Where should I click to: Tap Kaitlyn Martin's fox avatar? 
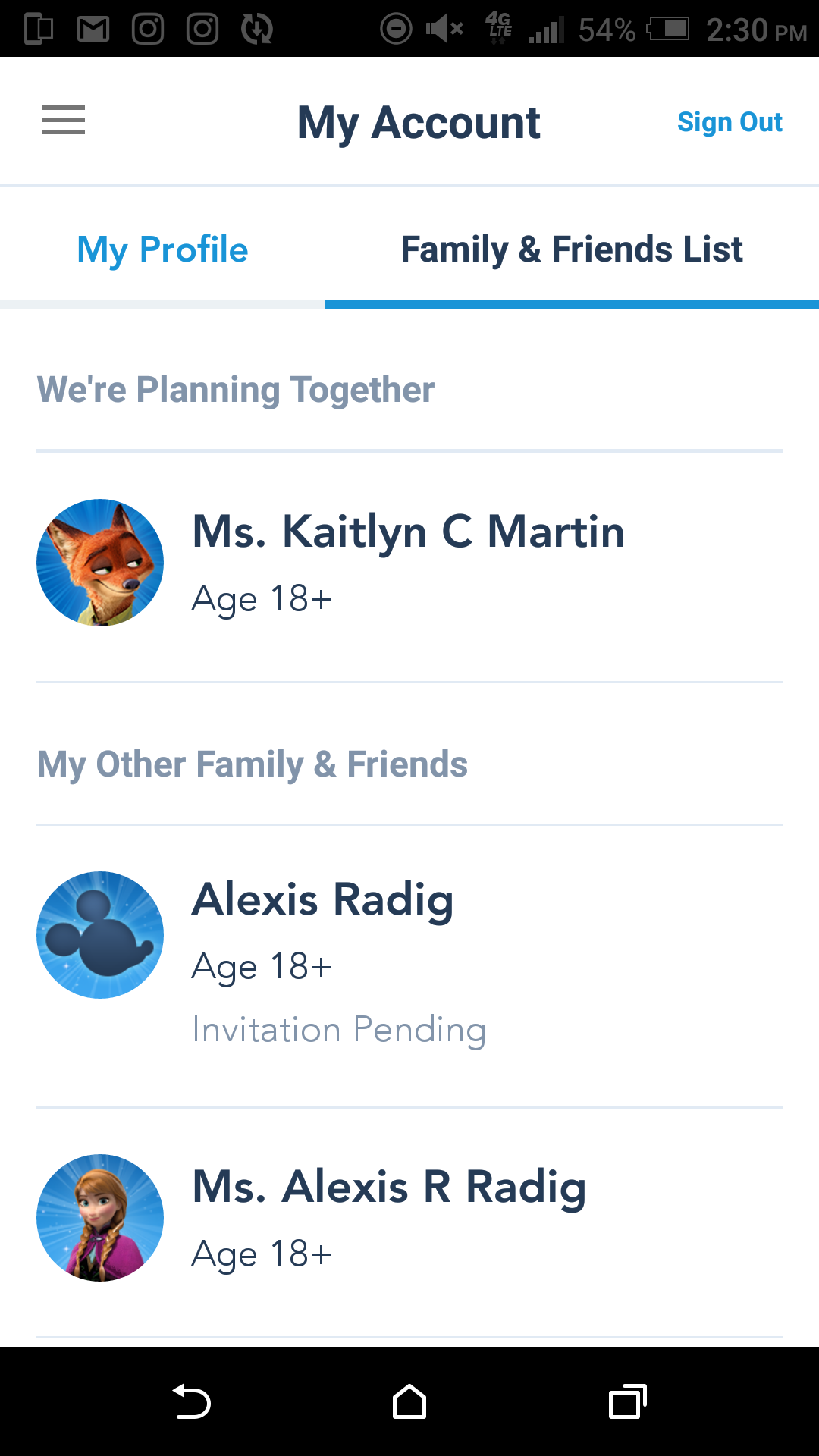[100, 563]
